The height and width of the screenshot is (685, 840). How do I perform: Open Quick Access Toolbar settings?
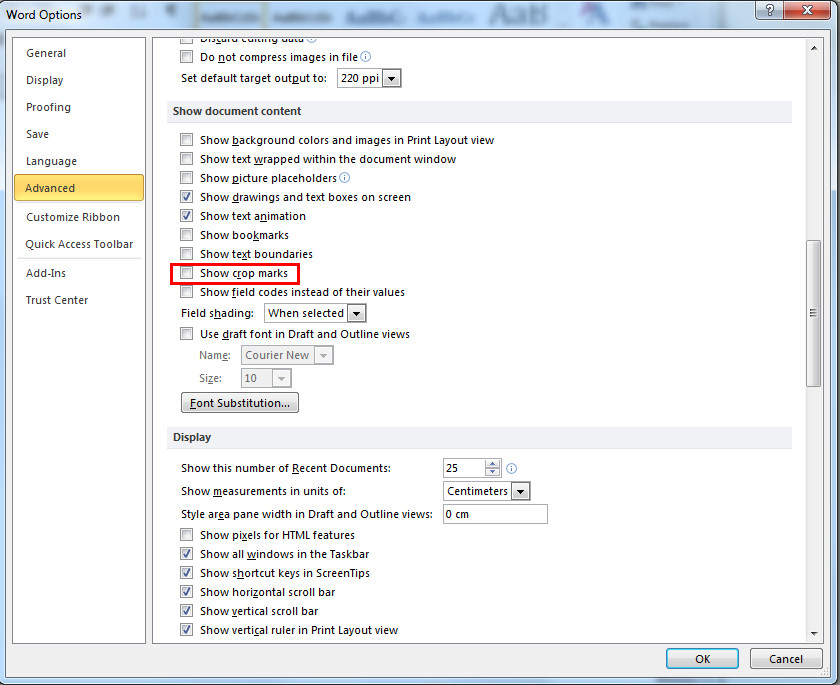click(79, 244)
